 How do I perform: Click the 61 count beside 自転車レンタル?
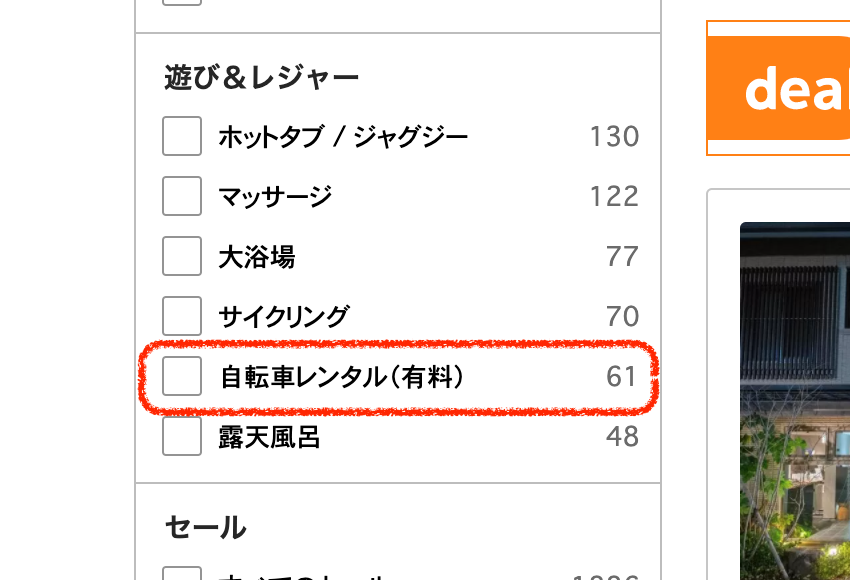pos(622,377)
